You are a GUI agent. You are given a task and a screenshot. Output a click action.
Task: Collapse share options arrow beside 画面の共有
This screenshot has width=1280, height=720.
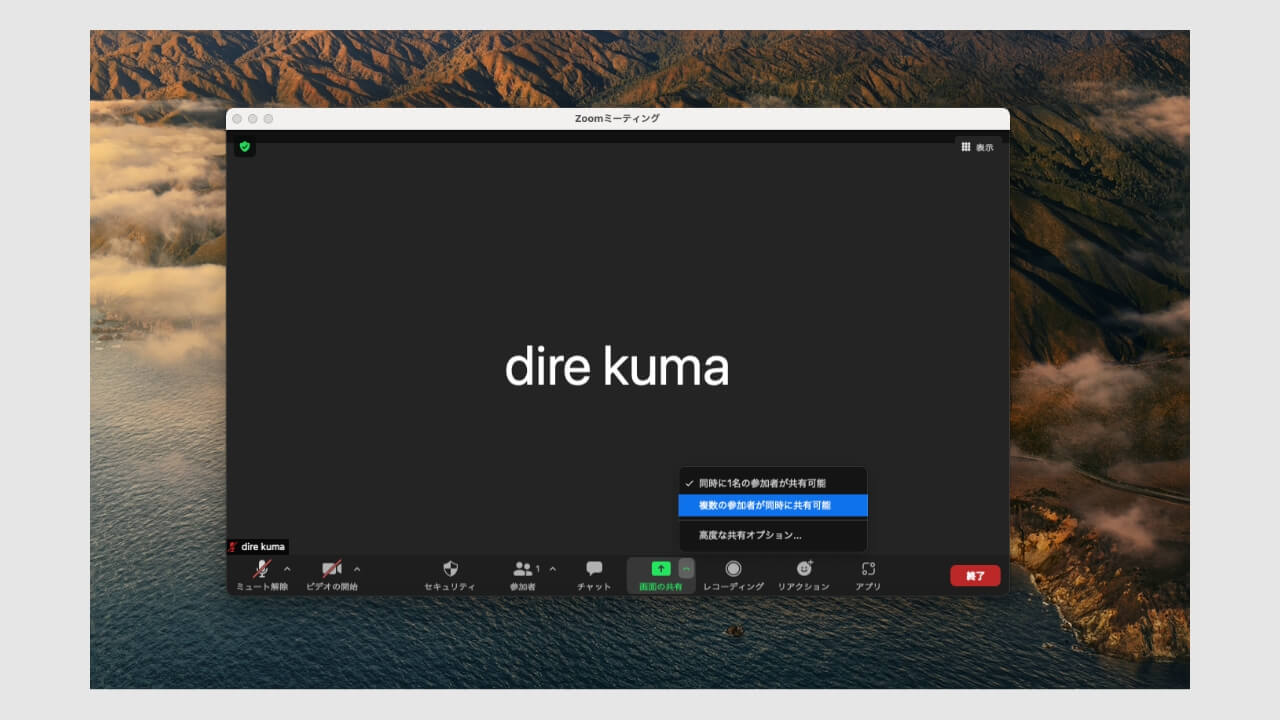pyautogui.click(x=686, y=568)
